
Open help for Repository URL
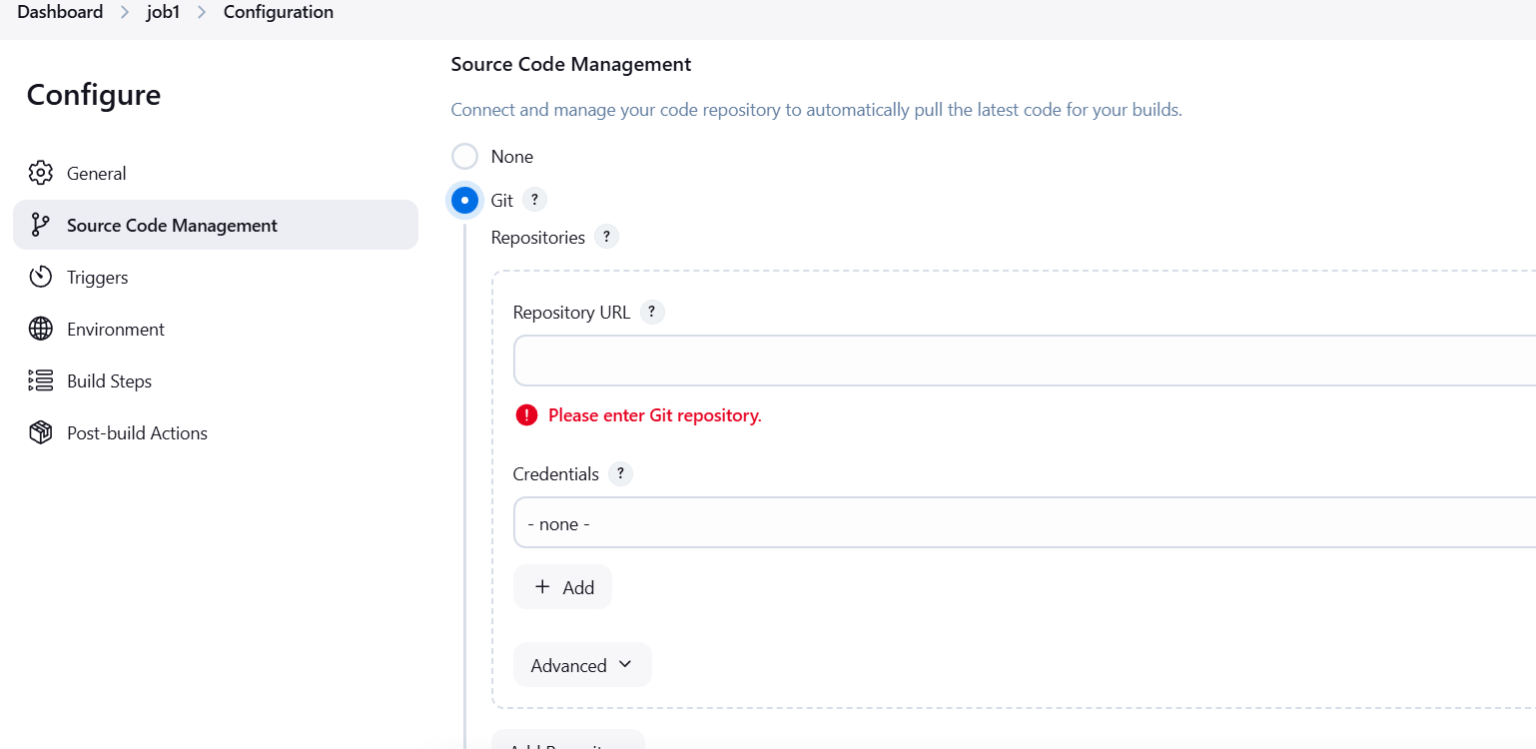pyautogui.click(x=651, y=312)
